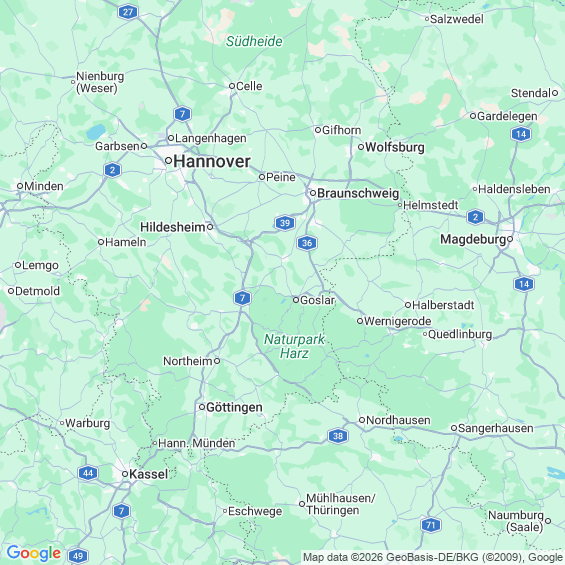Click the Mühlhausen/Thüringen town label
Screen dimensions: 565x565
tap(341, 504)
